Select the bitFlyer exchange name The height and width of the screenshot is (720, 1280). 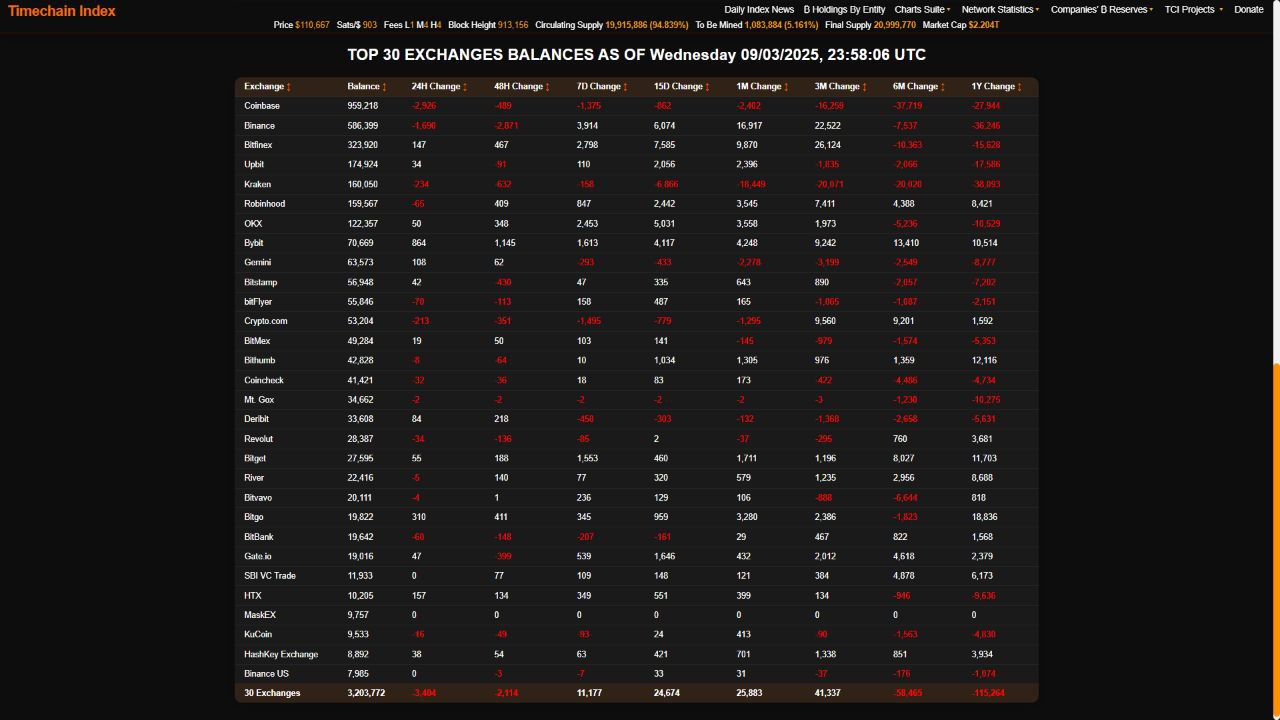[258, 302]
